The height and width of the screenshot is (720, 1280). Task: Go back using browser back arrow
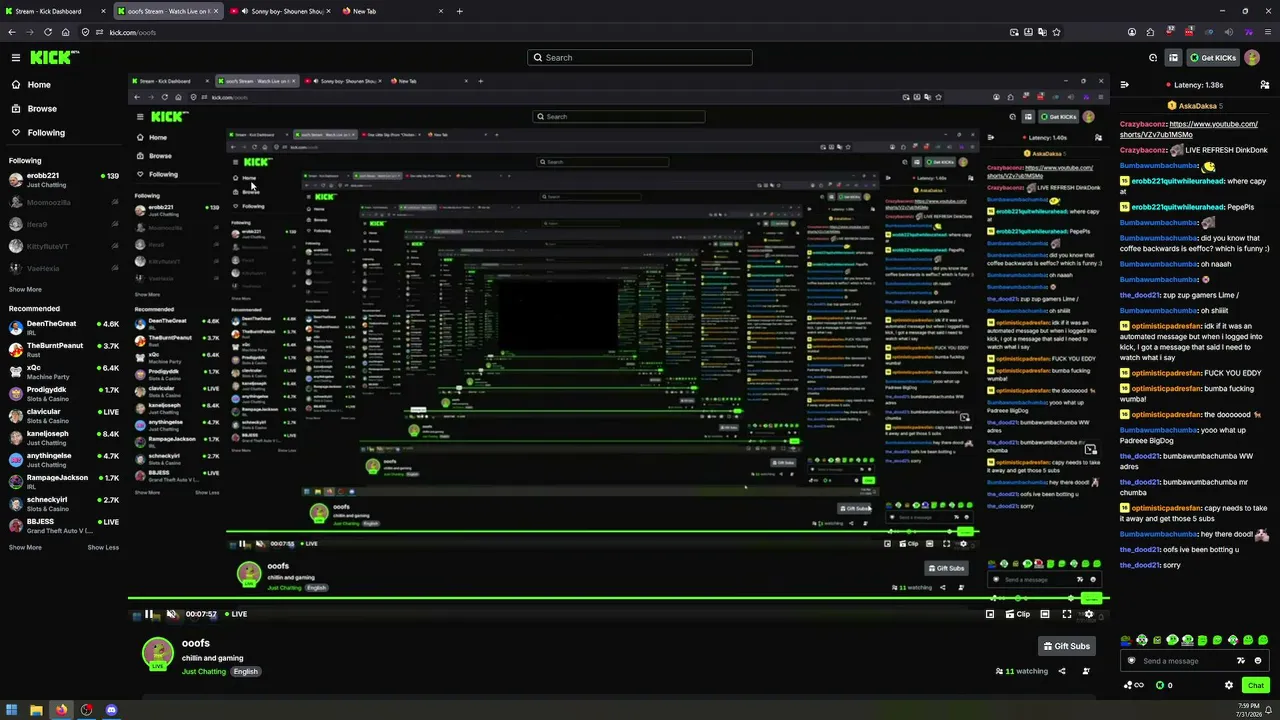click(12, 32)
